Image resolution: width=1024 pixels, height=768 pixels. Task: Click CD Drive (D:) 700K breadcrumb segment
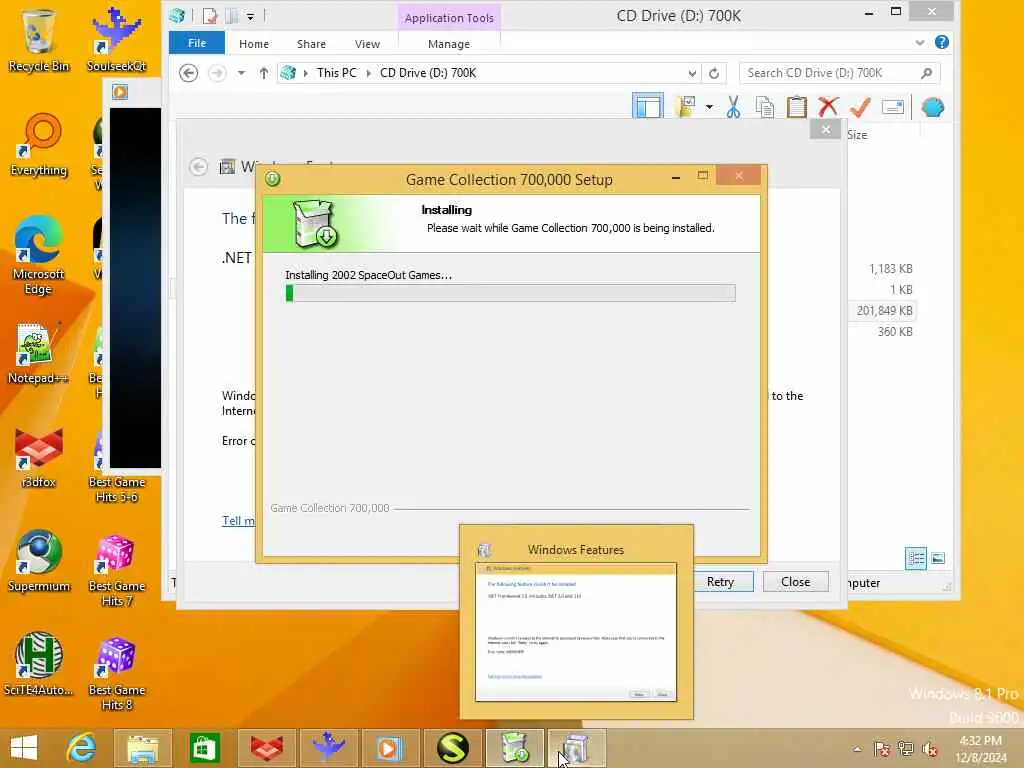[x=428, y=72]
